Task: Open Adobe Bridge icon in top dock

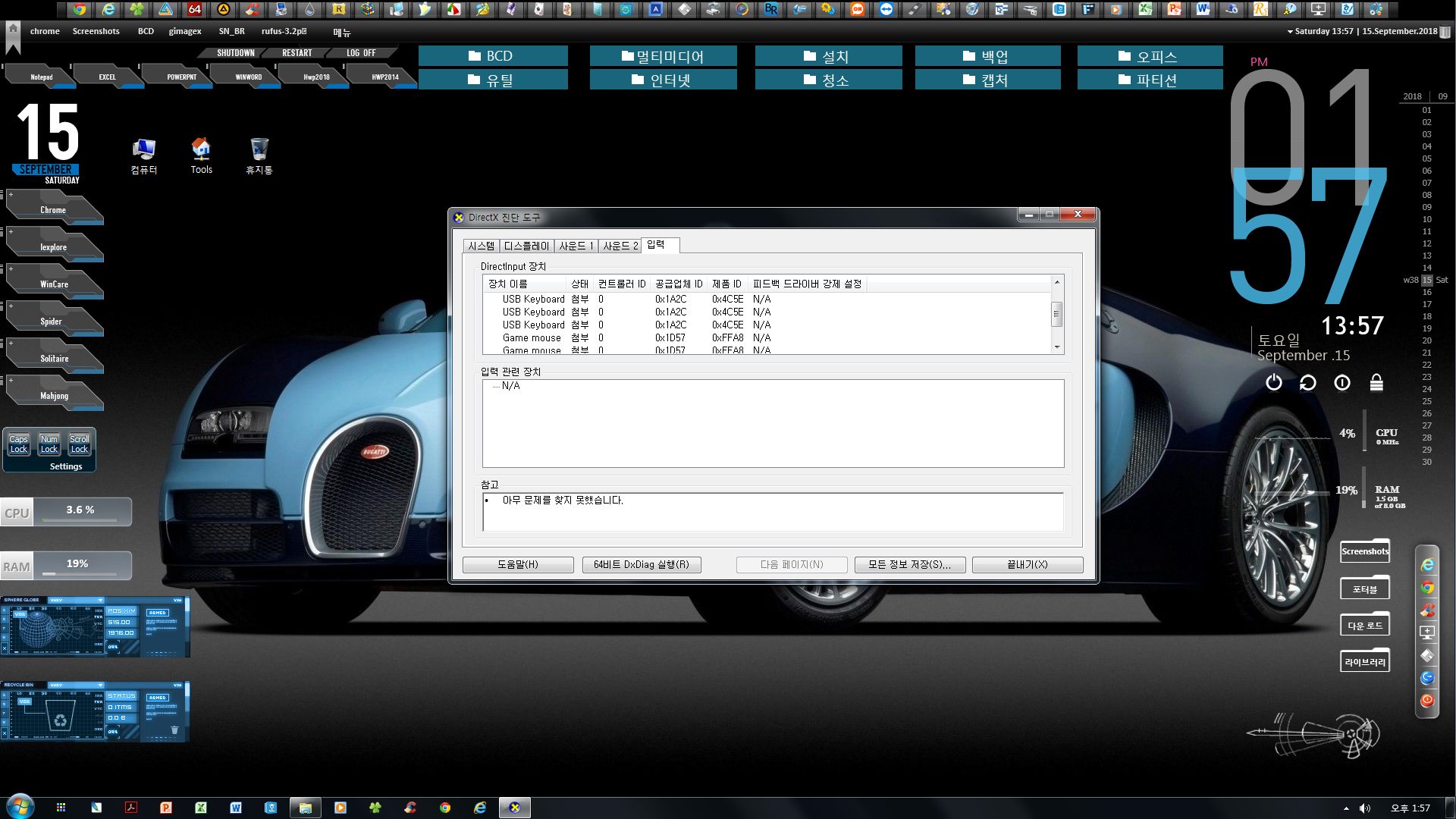Action: point(771,9)
